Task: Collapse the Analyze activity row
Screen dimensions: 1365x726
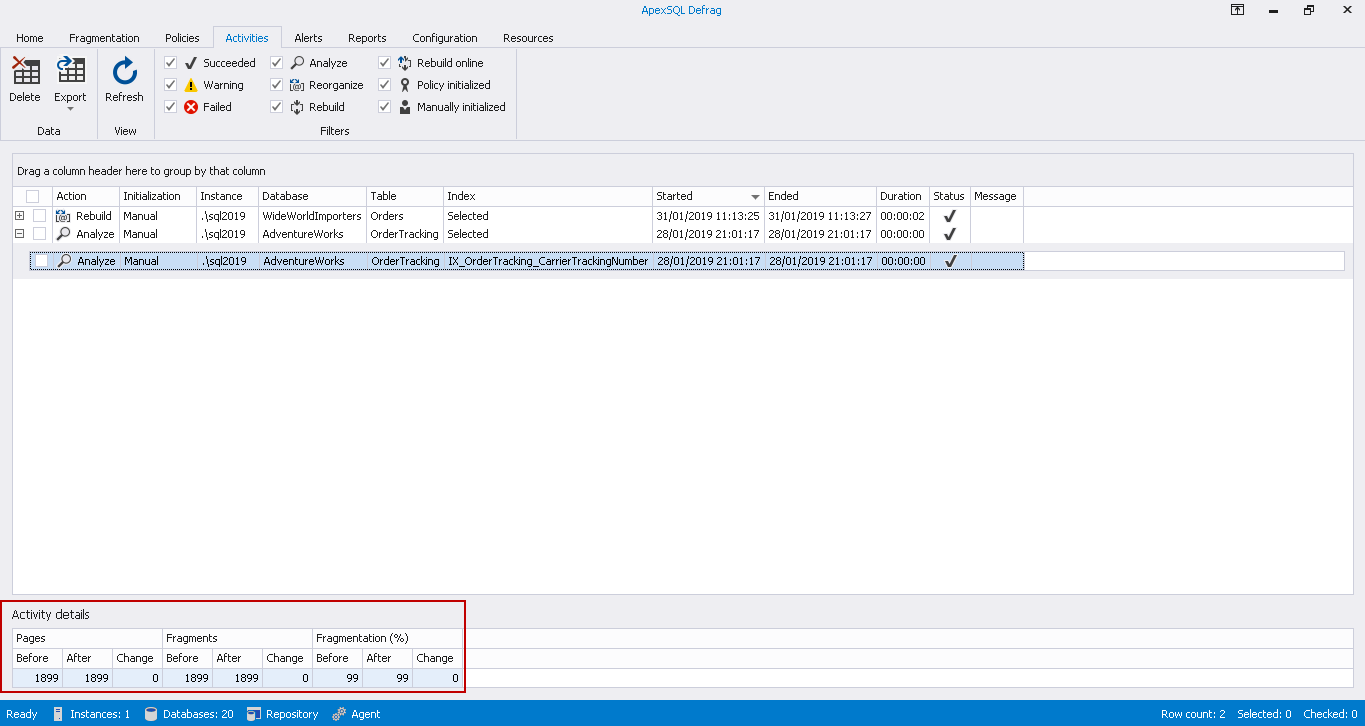Action: click(x=19, y=233)
